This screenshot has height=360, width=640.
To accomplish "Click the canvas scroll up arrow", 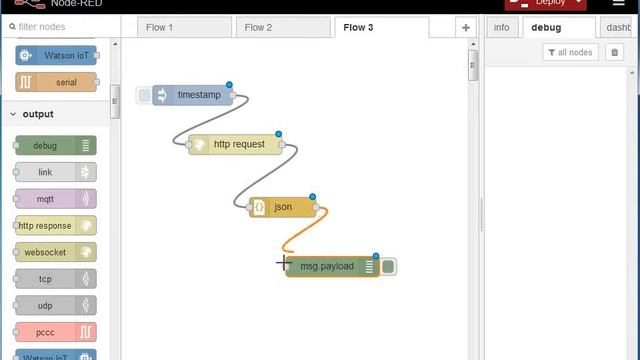I will click(x=473, y=44).
